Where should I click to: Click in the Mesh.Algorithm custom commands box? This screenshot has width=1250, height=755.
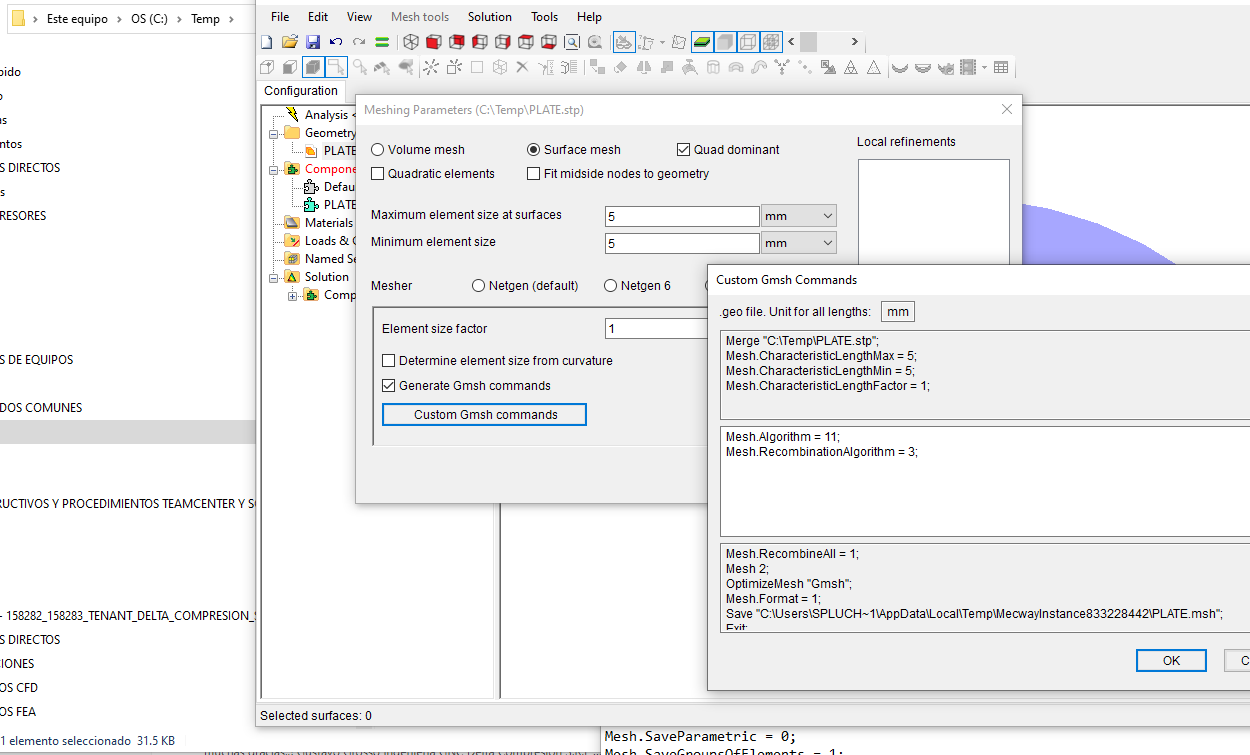pyautogui.click(x=985, y=481)
